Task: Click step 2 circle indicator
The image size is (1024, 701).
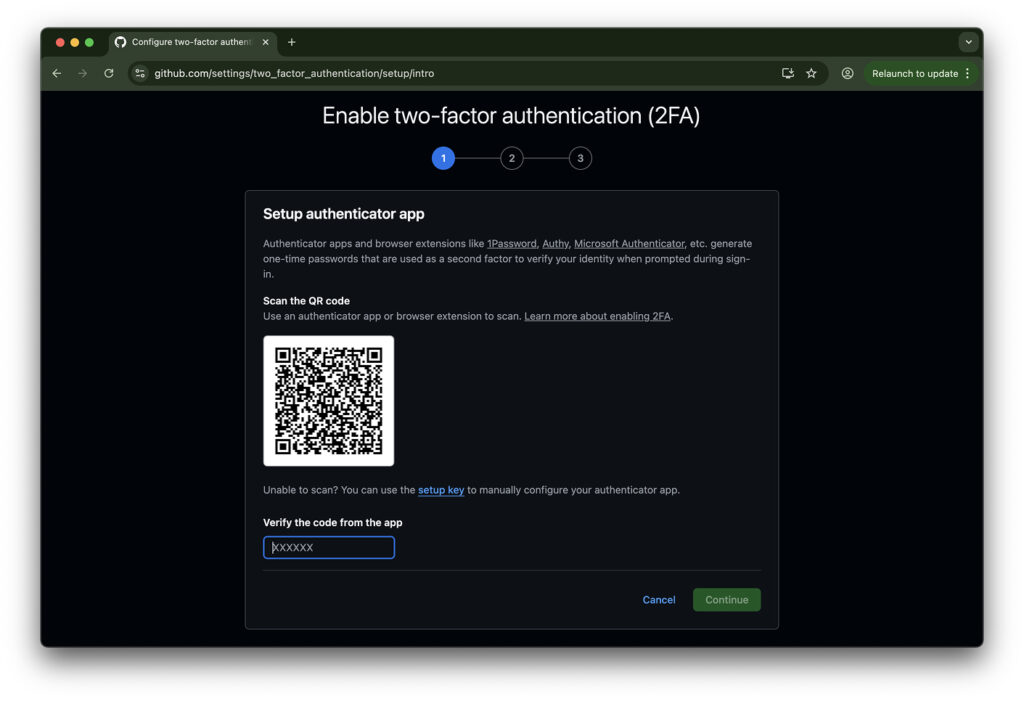Action: tap(512, 158)
